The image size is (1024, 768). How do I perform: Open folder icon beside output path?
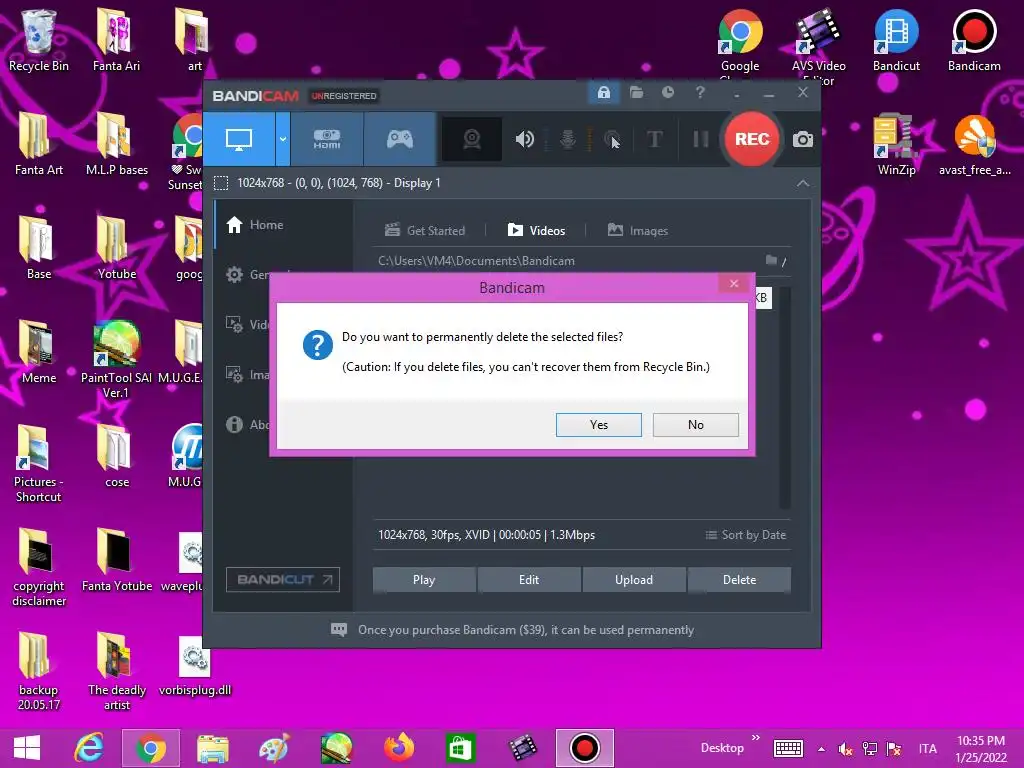tap(771, 261)
